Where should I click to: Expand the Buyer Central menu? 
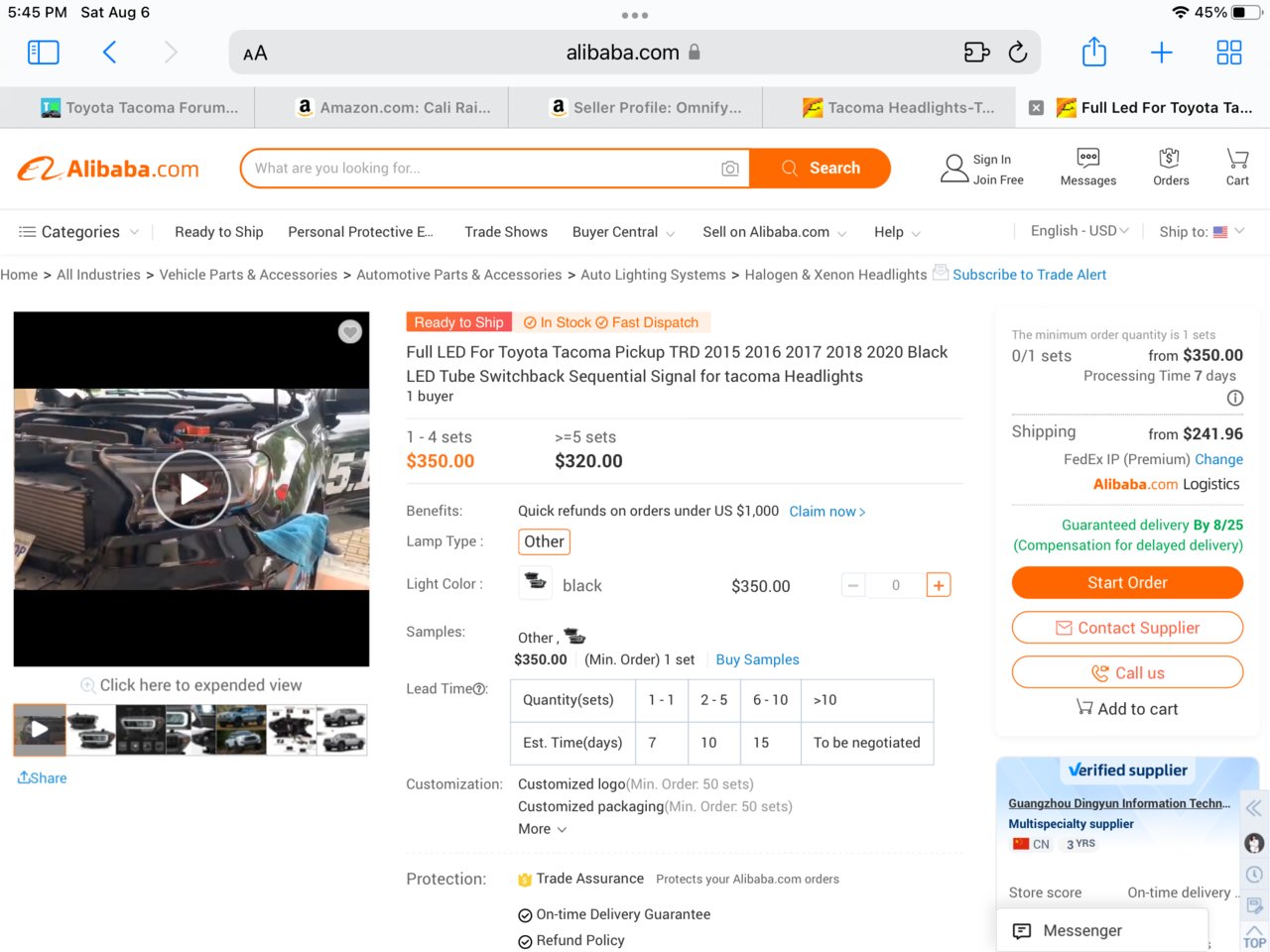pyautogui.click(x=623, y=232)
